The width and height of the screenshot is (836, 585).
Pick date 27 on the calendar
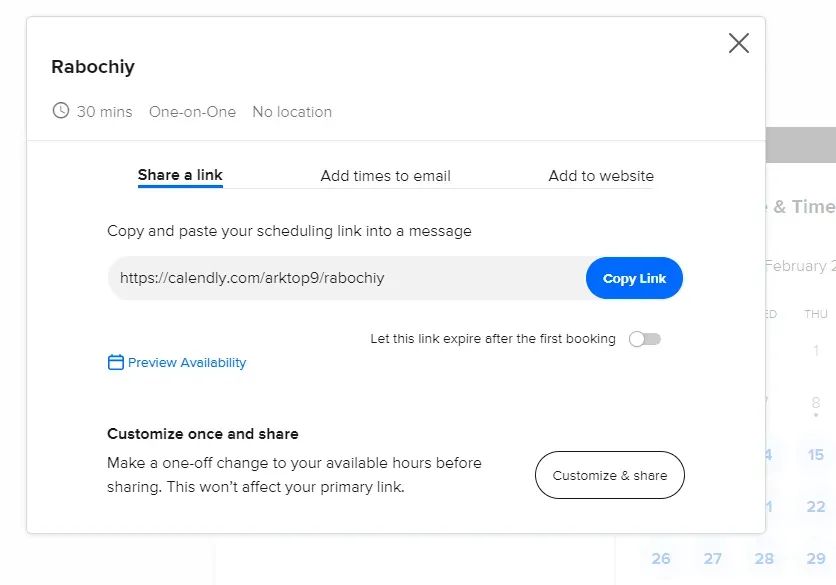pyautogui.click(x=713, y=559)
